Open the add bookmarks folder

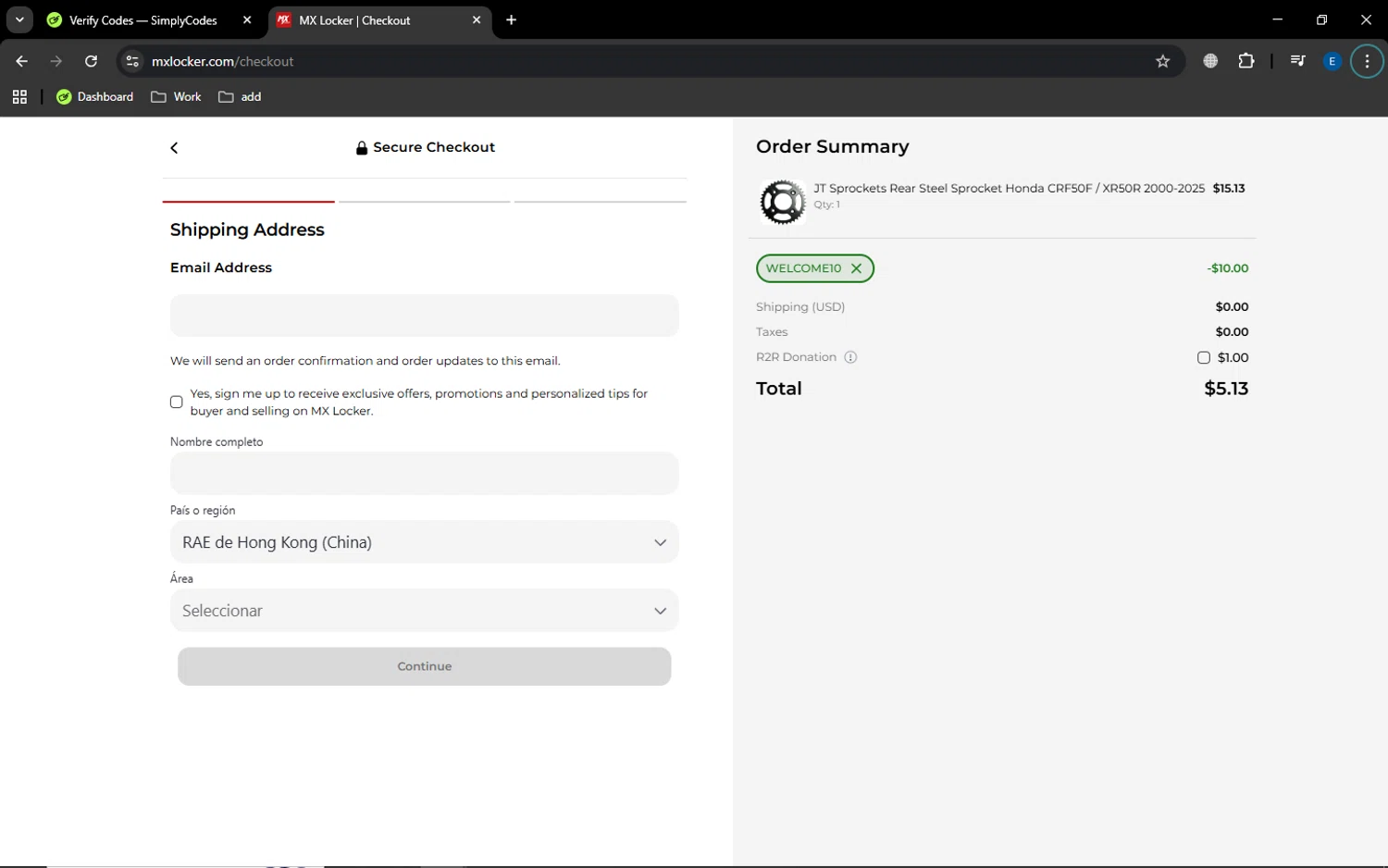point(240,97)
